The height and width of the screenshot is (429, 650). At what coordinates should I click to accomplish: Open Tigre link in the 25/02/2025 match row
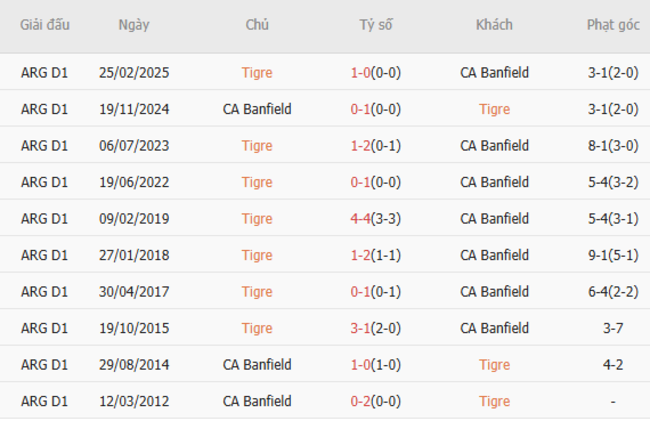(257, 73)
